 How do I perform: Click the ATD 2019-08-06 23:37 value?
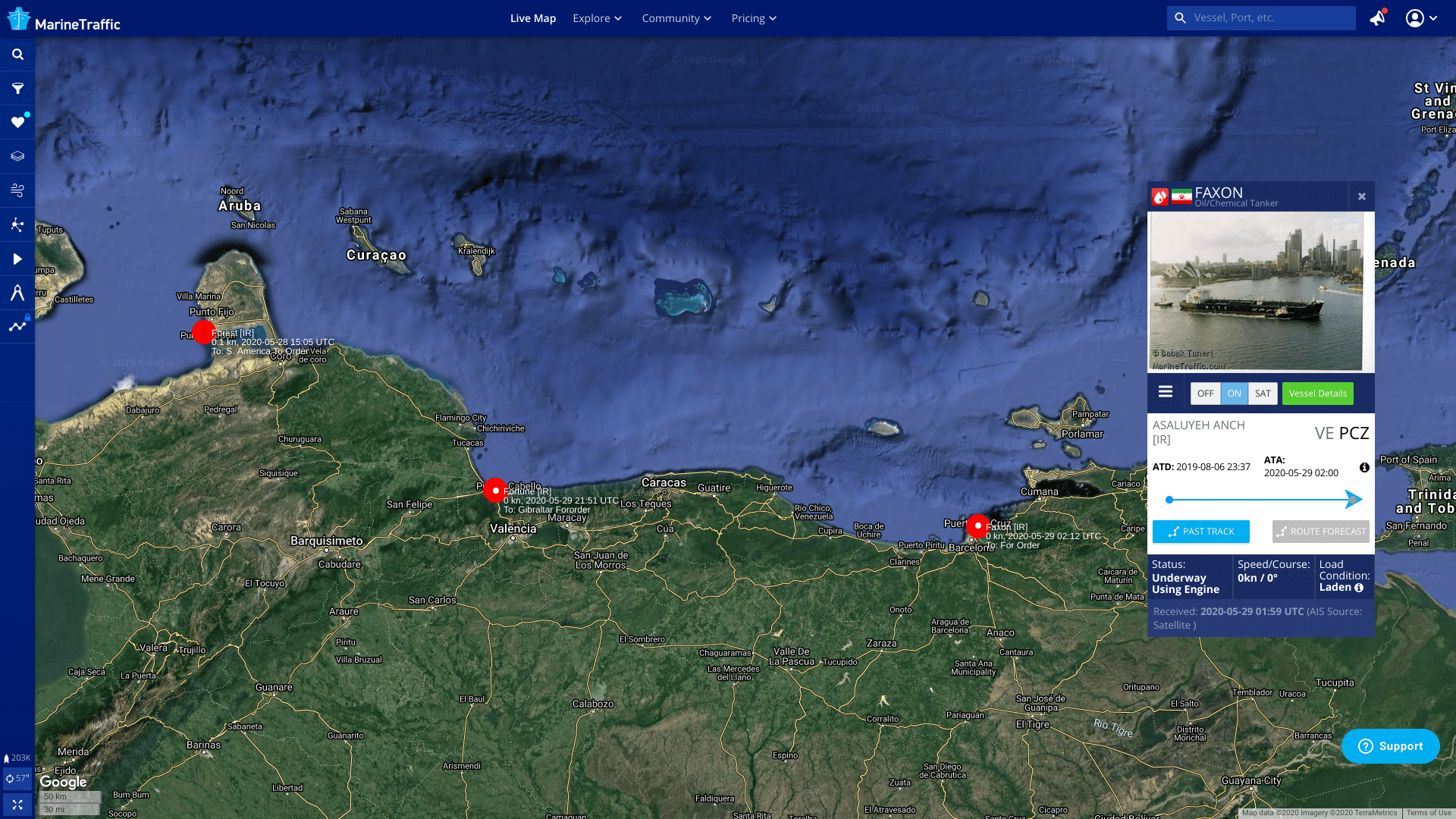[x=1213, y=467]
